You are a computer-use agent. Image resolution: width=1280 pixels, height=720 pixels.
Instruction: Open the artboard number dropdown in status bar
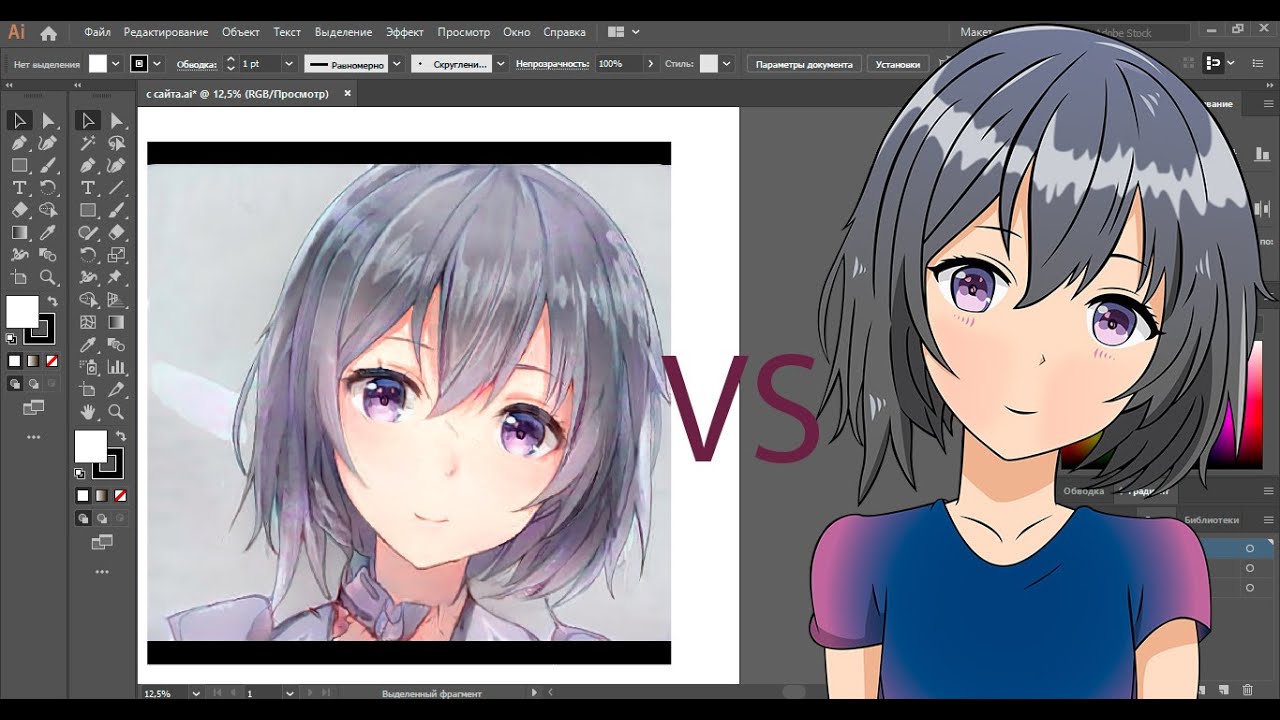click(289, 693)
